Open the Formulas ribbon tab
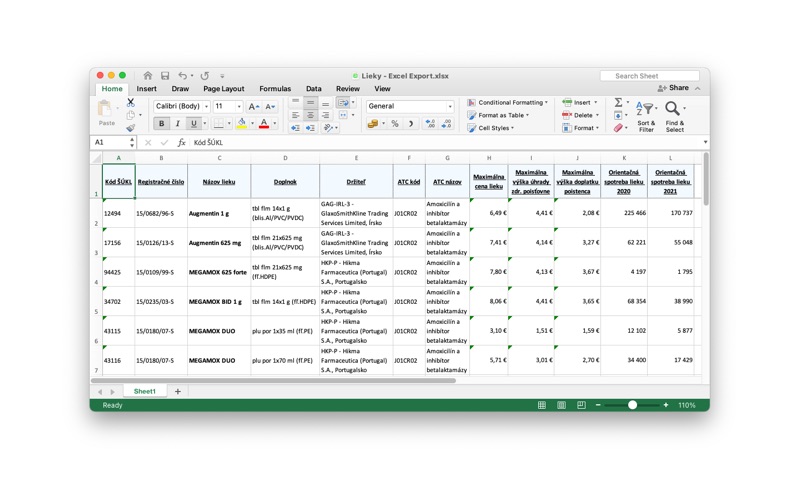 coord(275,89)
